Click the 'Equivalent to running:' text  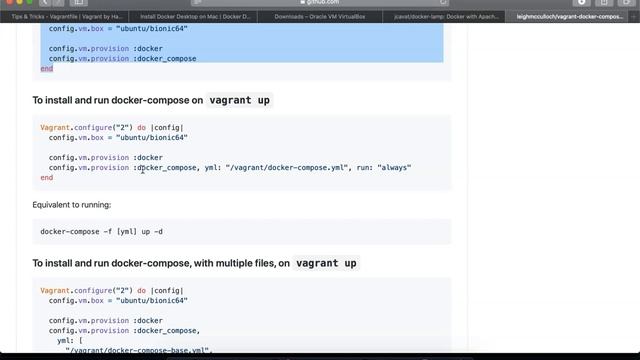(x=72, y=205)
